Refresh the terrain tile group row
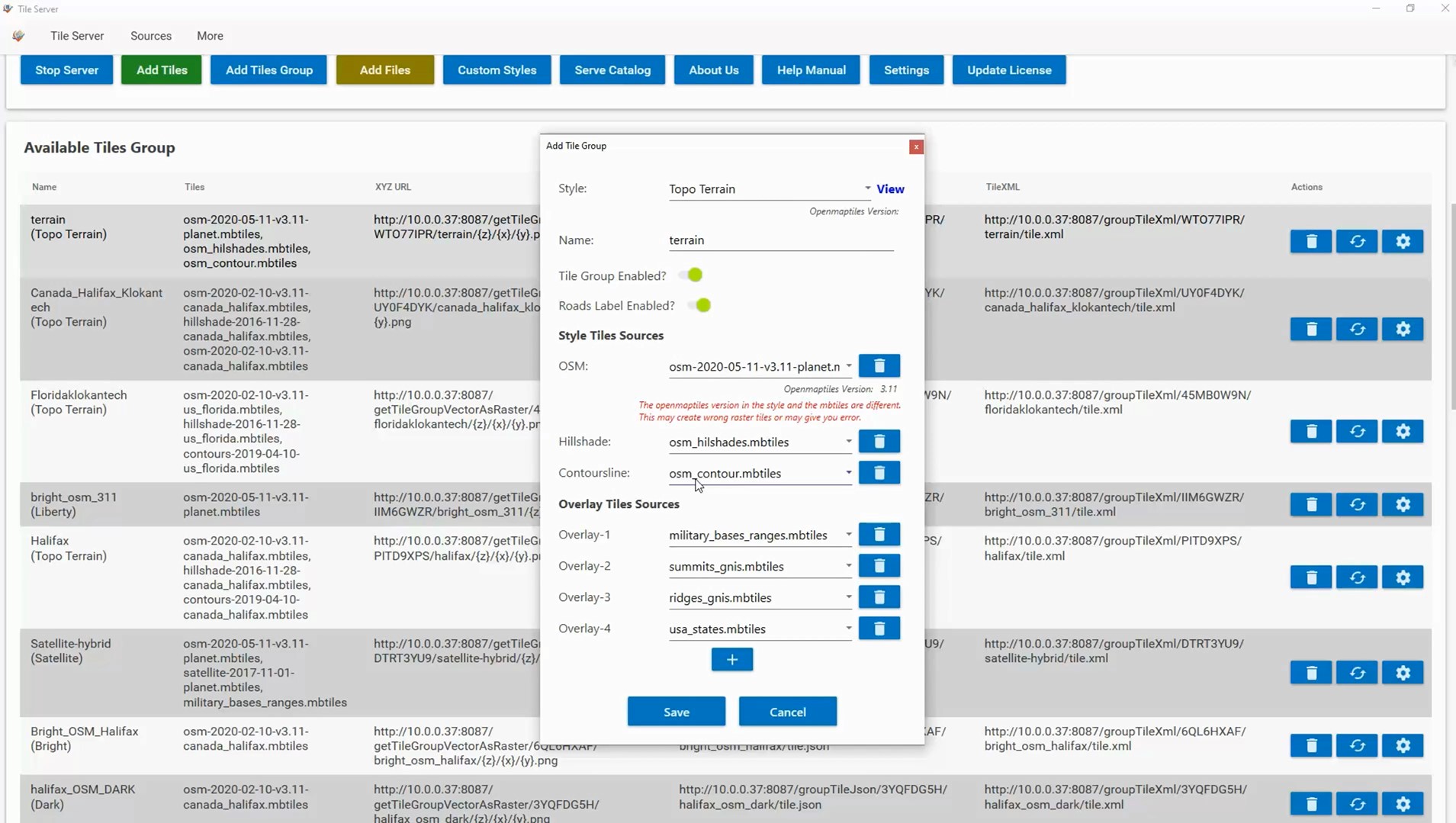Image resolution: width=1456 pixels, height=823 pixels. [x=1357, y=242]
